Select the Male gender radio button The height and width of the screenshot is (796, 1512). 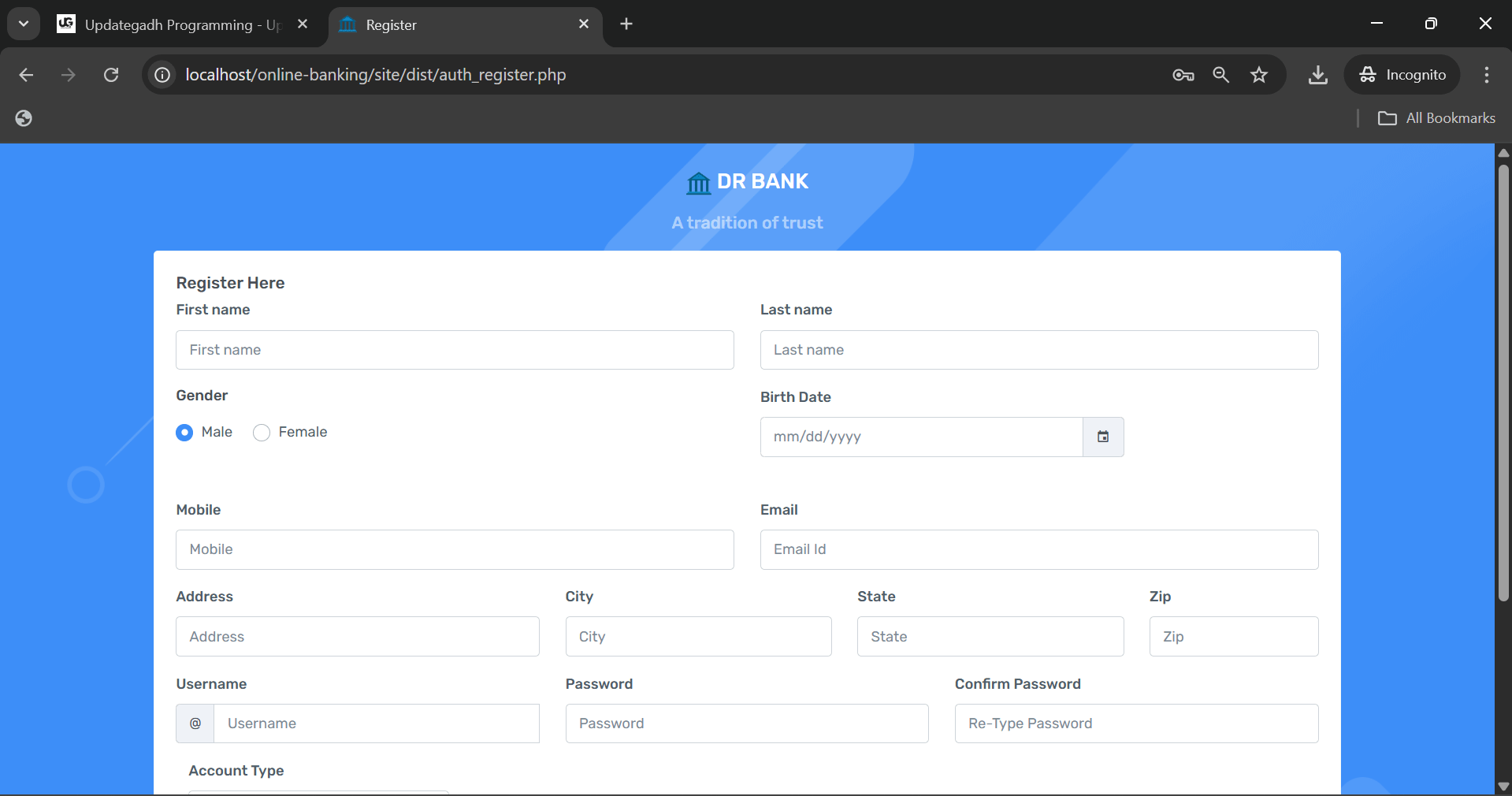click(184, 432)
